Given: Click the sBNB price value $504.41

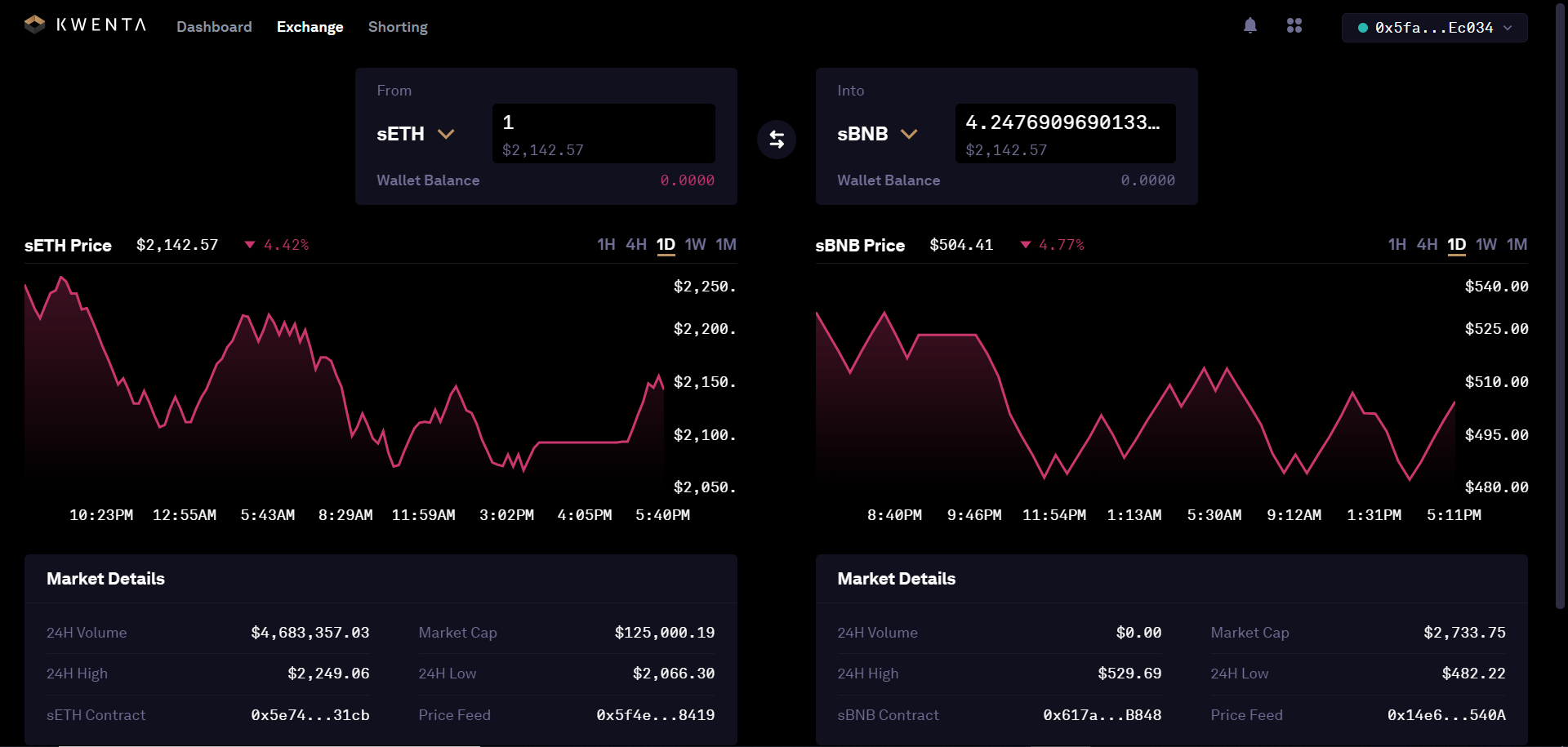Looking at the screenshot, I should point(961,245).
